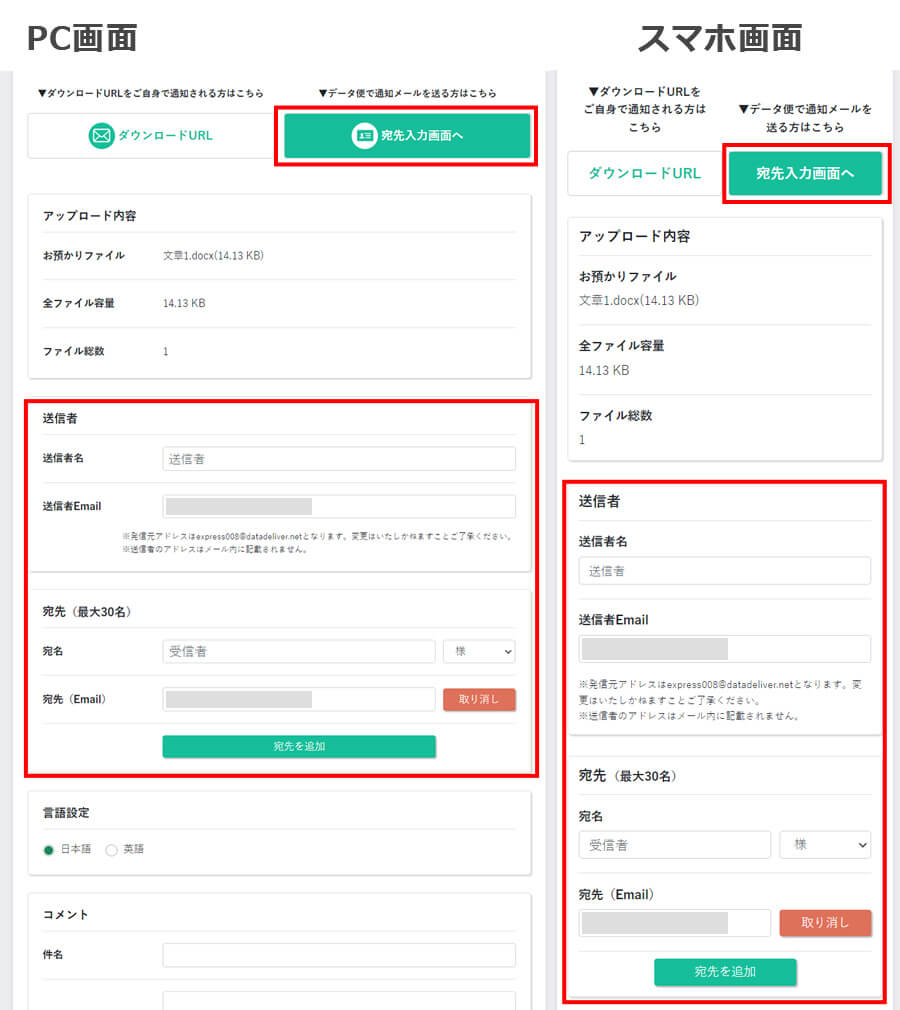The image size is (900, 1010).
Task: Select the 日本語 language radio button
Action: [48, 850]
